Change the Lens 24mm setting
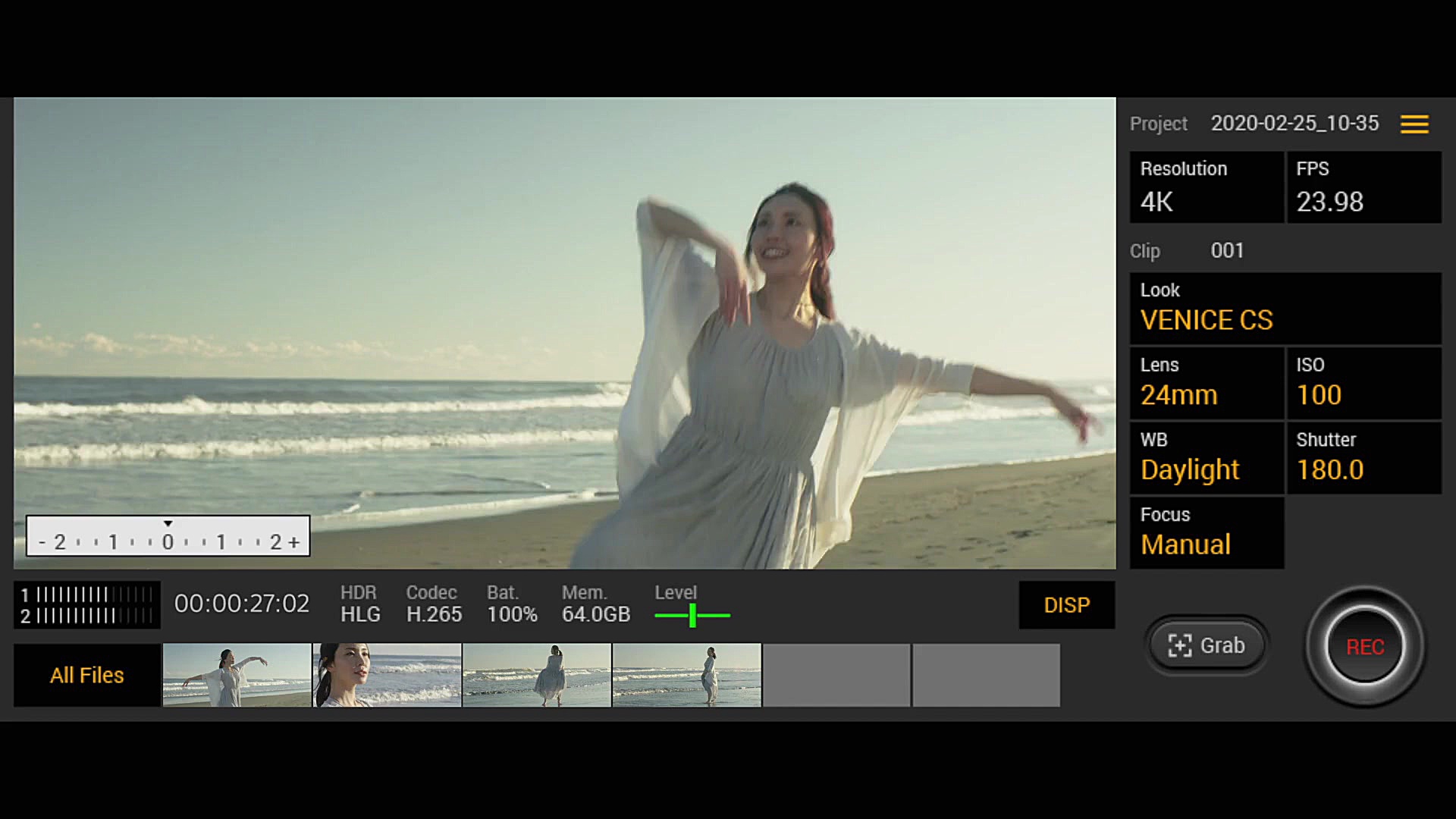The image size is (1456, 819). pos(1206,383)
